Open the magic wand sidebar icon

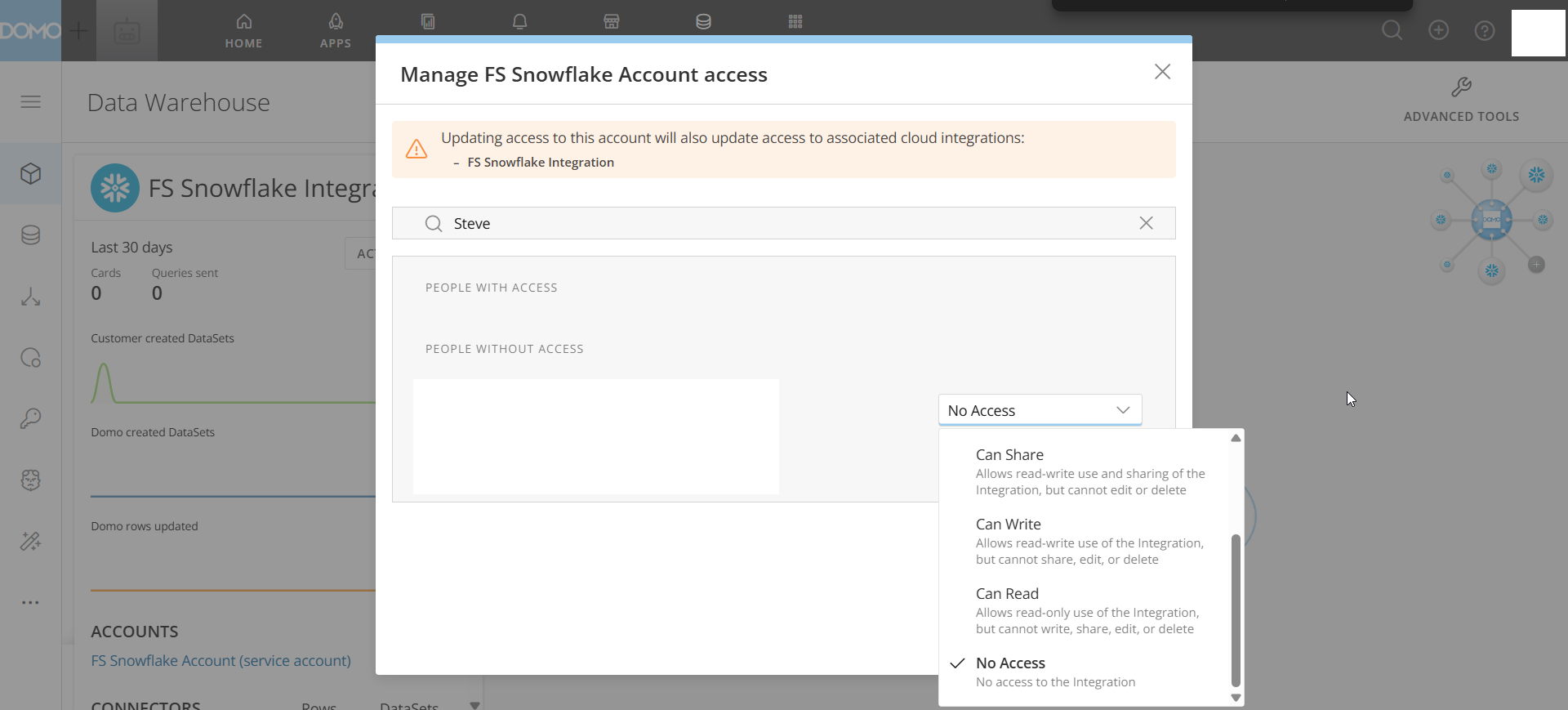coord(30,542)
